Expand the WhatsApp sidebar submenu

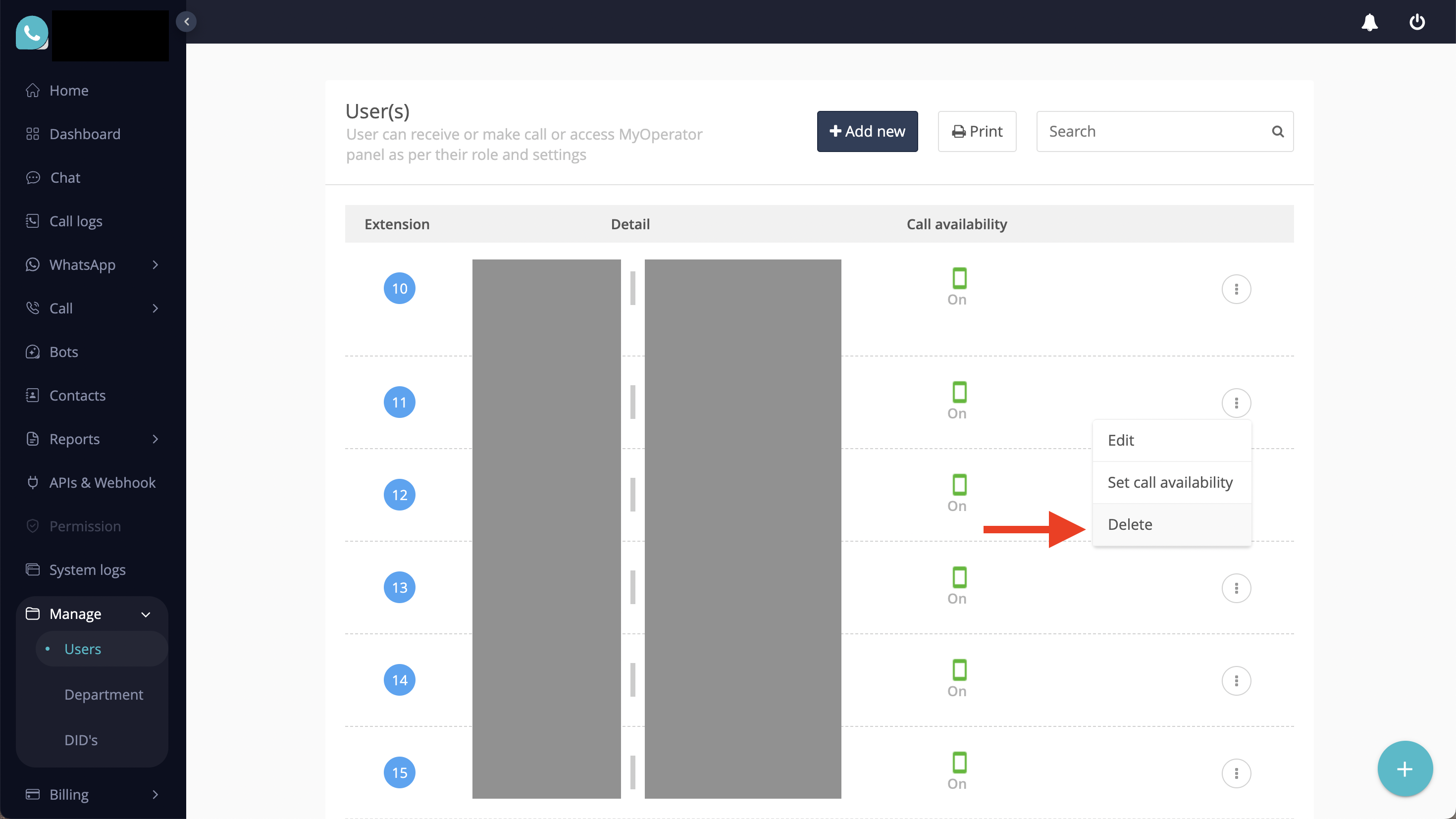155,264
